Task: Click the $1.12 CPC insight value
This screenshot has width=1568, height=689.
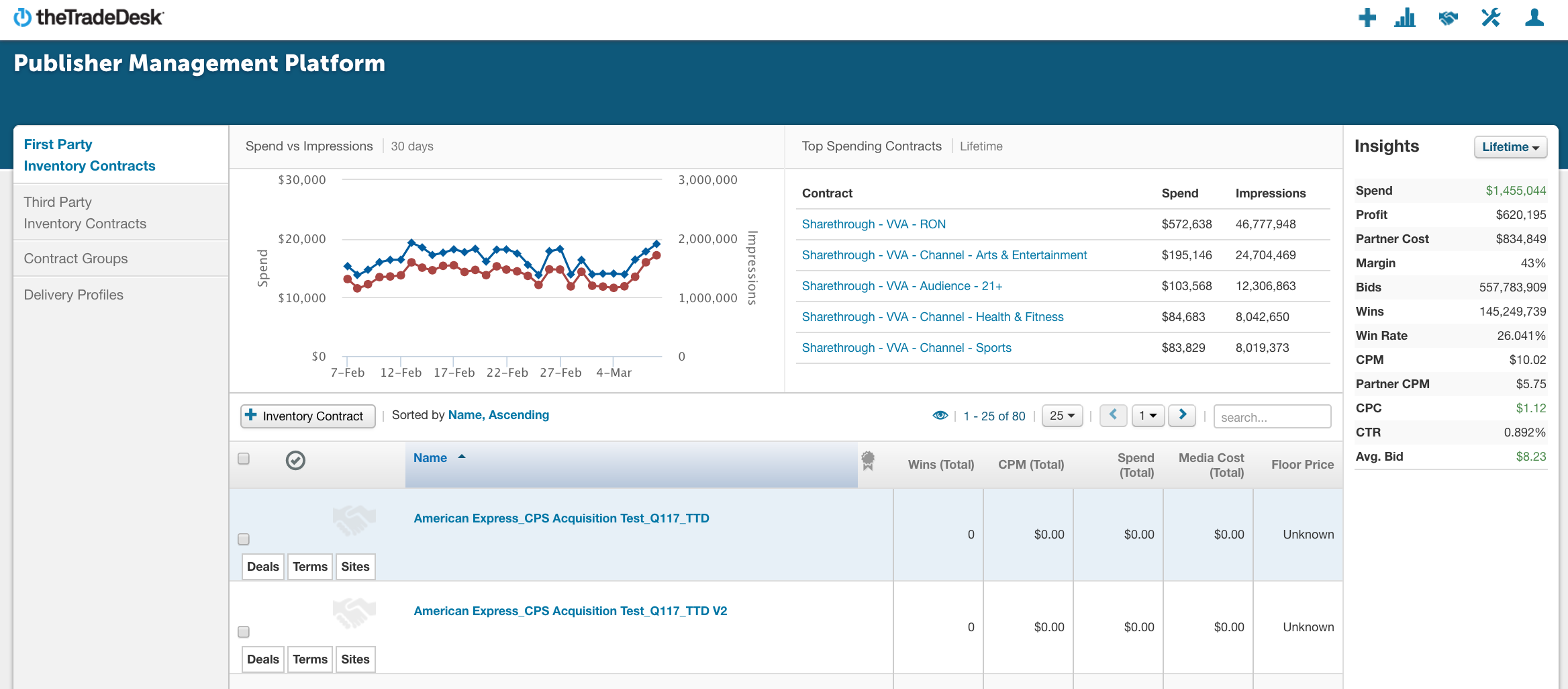Action: pos(1531,408)
